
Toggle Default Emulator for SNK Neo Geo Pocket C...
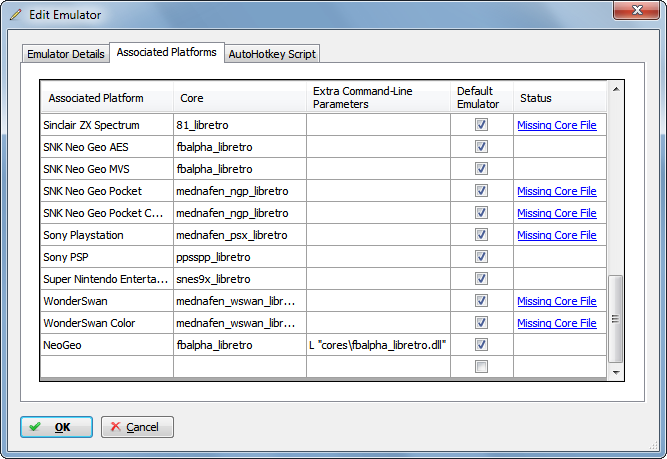click(x=481, y=213)
